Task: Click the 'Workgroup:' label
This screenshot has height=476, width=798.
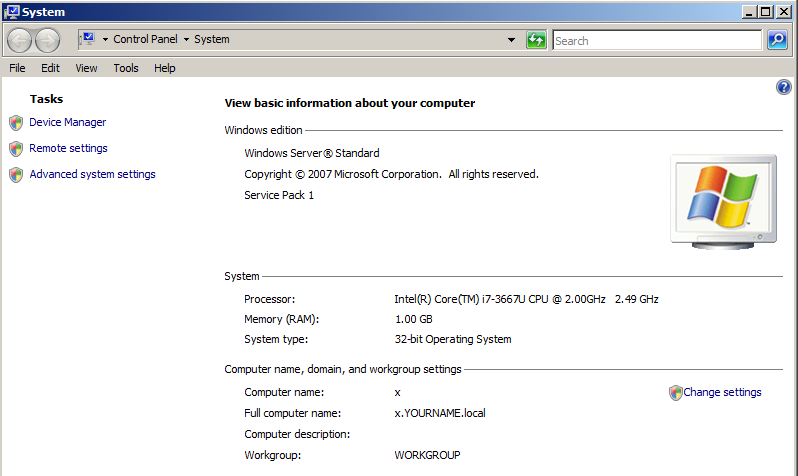Action: 273,455
